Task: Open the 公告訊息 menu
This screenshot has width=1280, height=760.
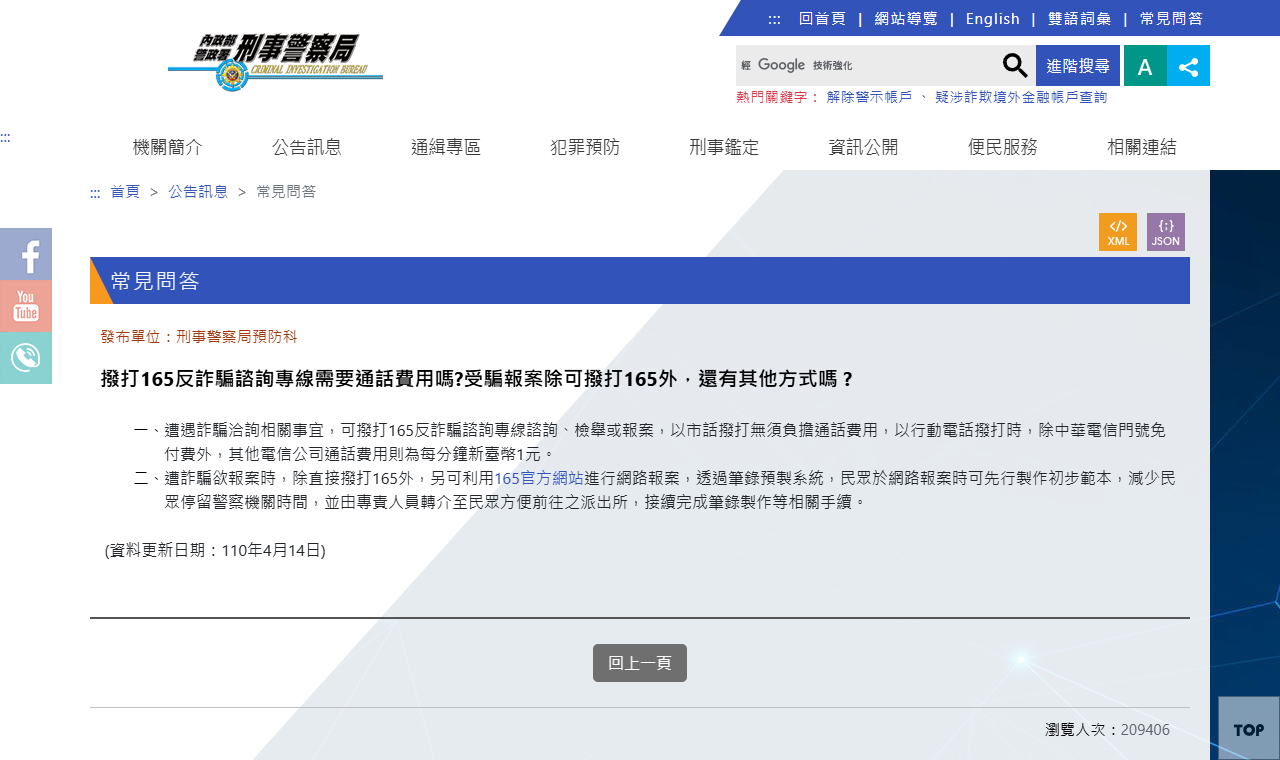Action: coord(307,147)
